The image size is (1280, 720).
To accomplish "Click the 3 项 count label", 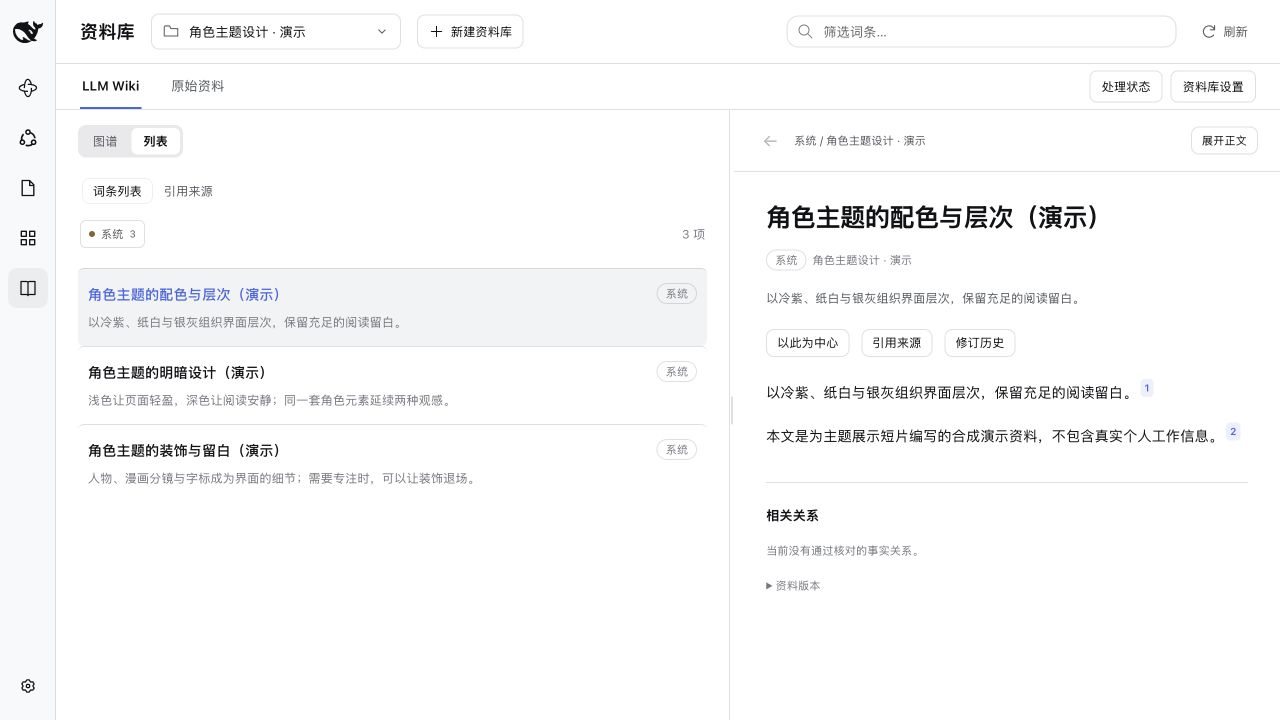I will 693,234.
